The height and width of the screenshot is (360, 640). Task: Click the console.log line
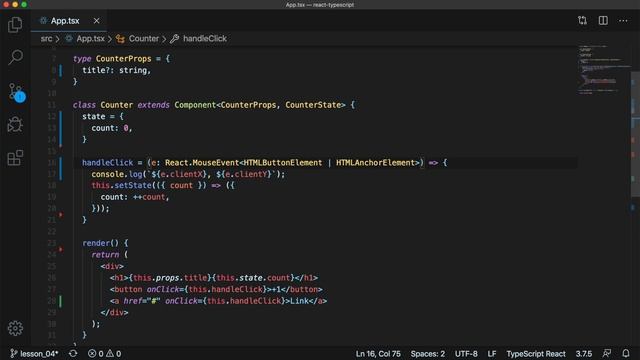tap(188, 174)
